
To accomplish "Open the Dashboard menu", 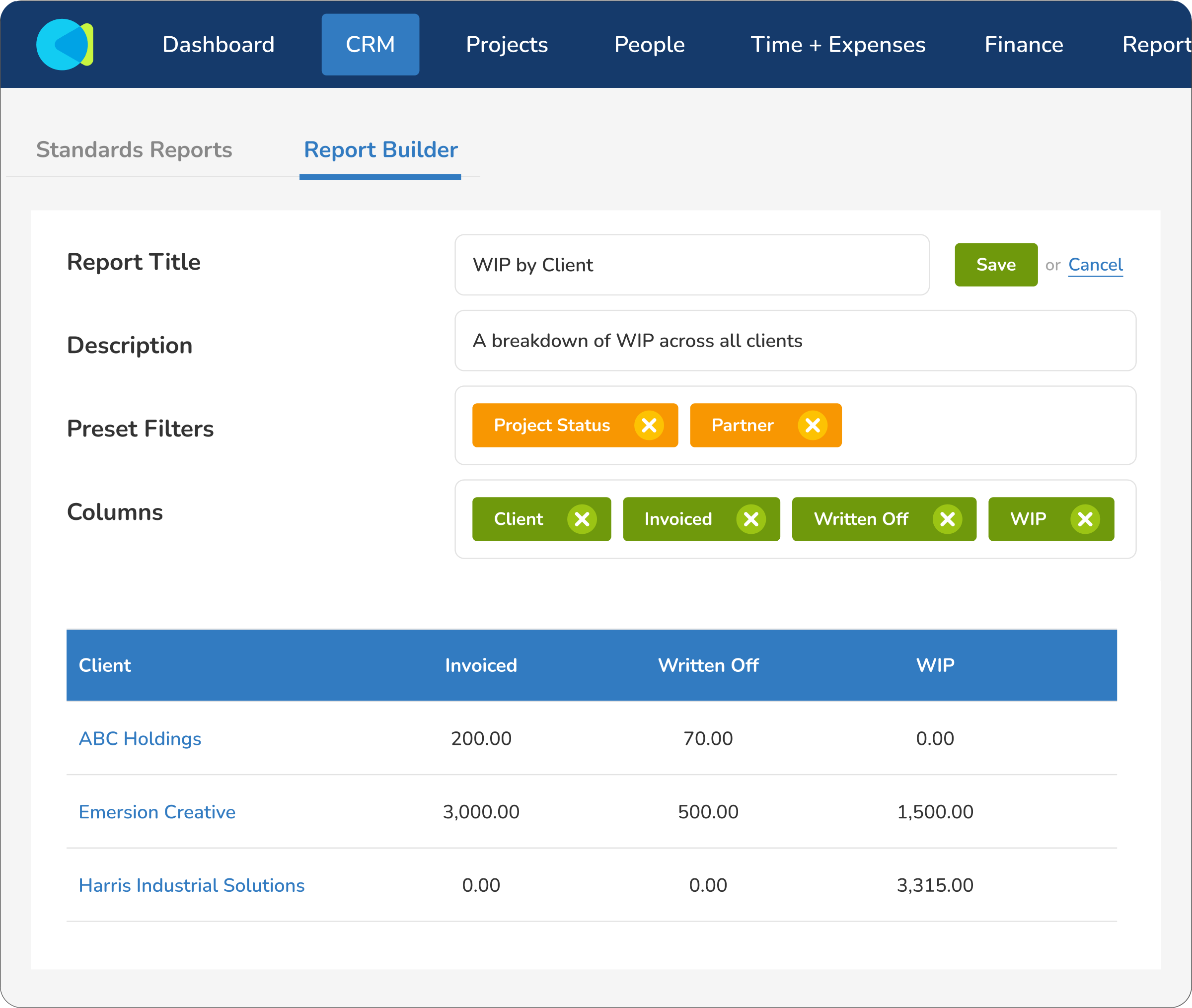I will [x=219, y=45].
